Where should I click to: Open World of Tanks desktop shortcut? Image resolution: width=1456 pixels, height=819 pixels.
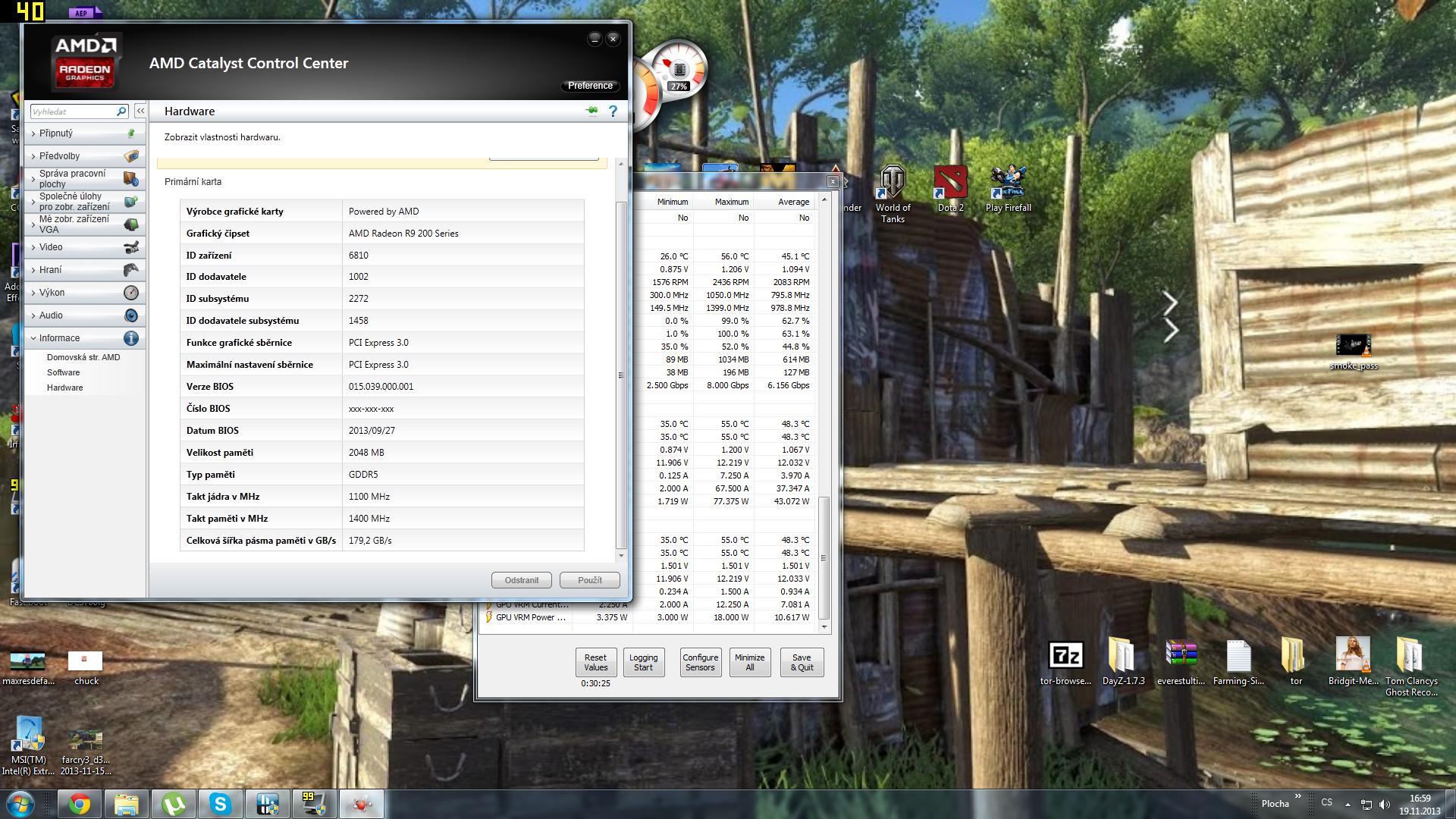pos(893,195)
